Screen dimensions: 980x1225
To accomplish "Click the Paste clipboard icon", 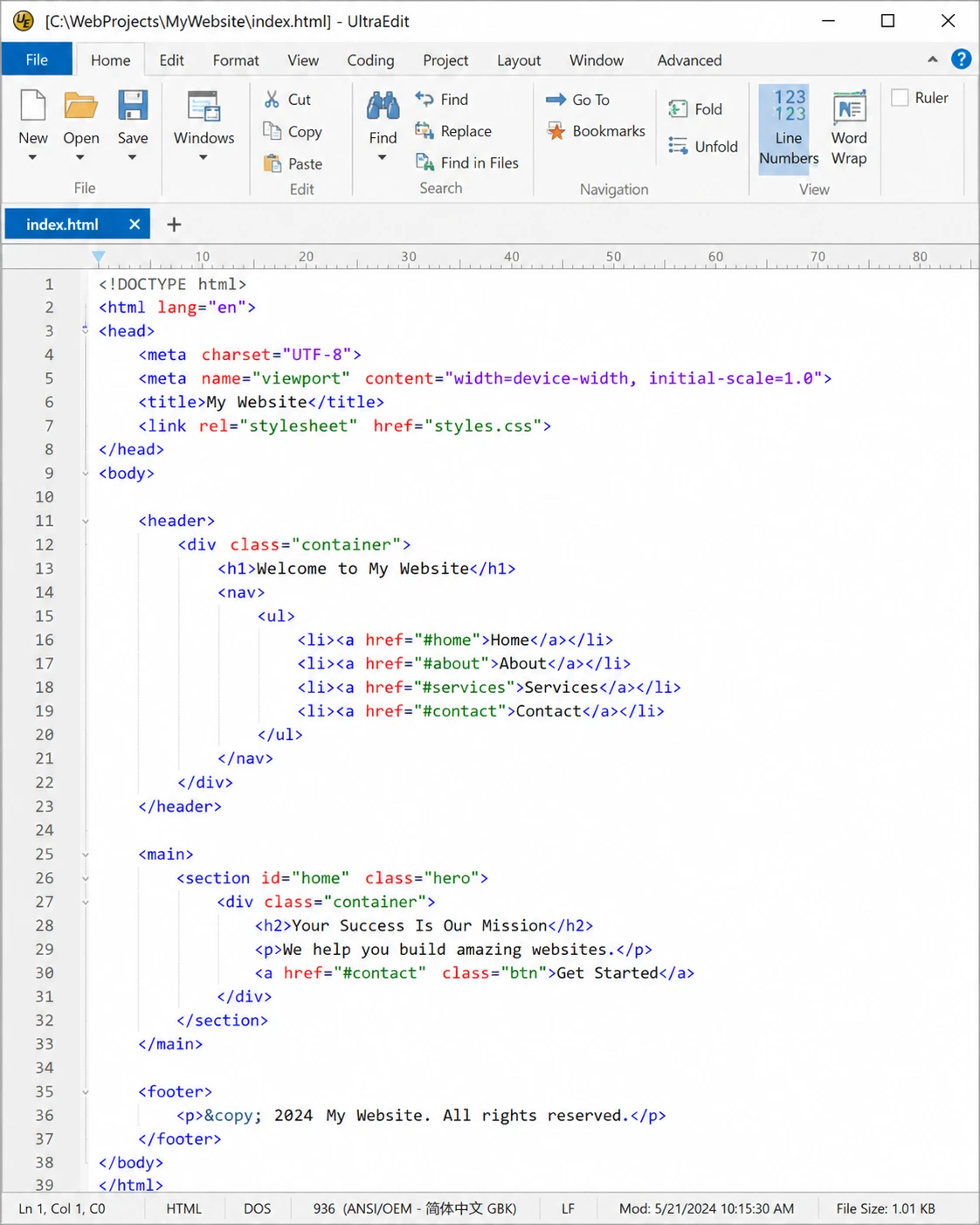I will (273, 163).
